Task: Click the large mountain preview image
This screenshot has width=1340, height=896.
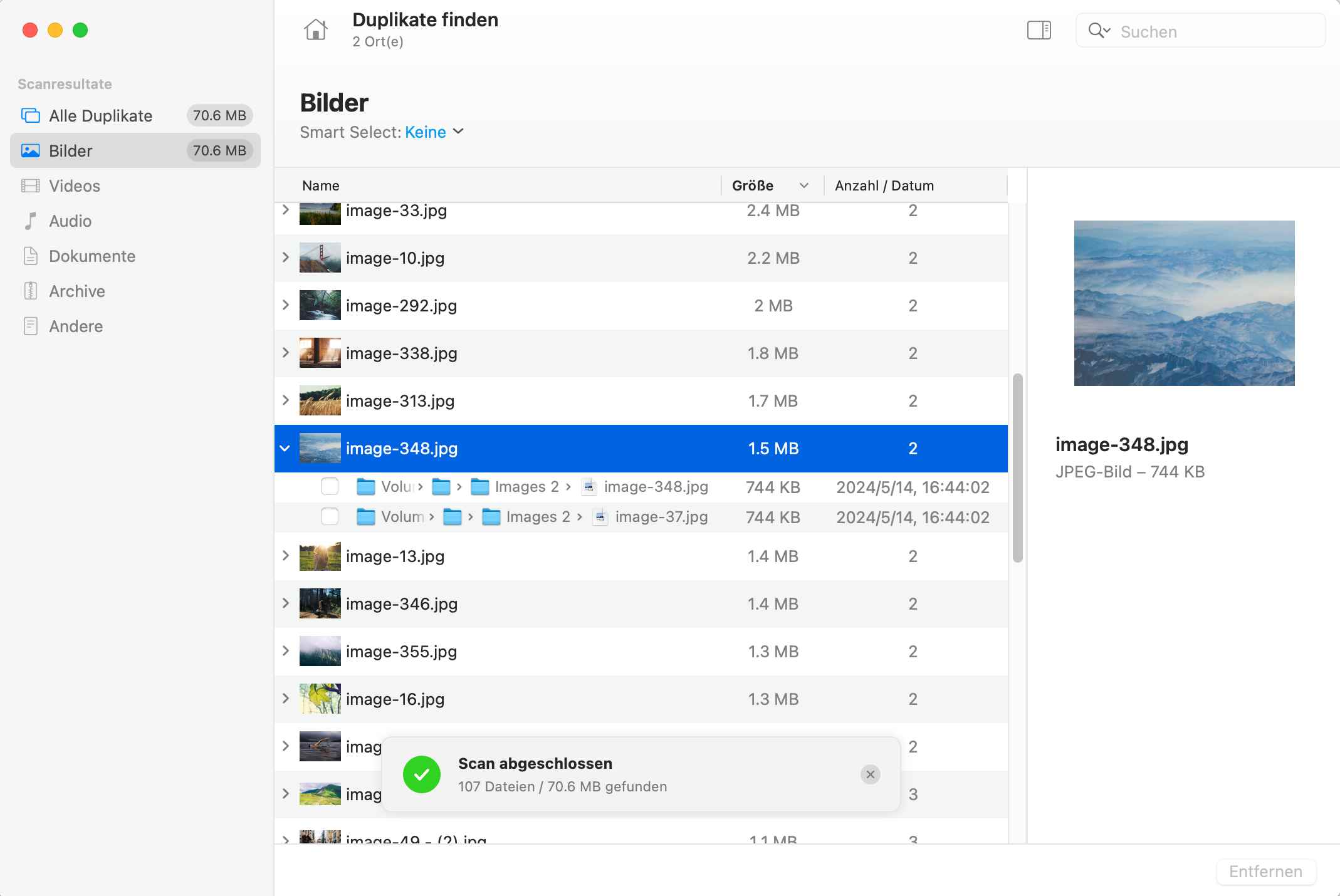Action: [x=1184, y=303]
